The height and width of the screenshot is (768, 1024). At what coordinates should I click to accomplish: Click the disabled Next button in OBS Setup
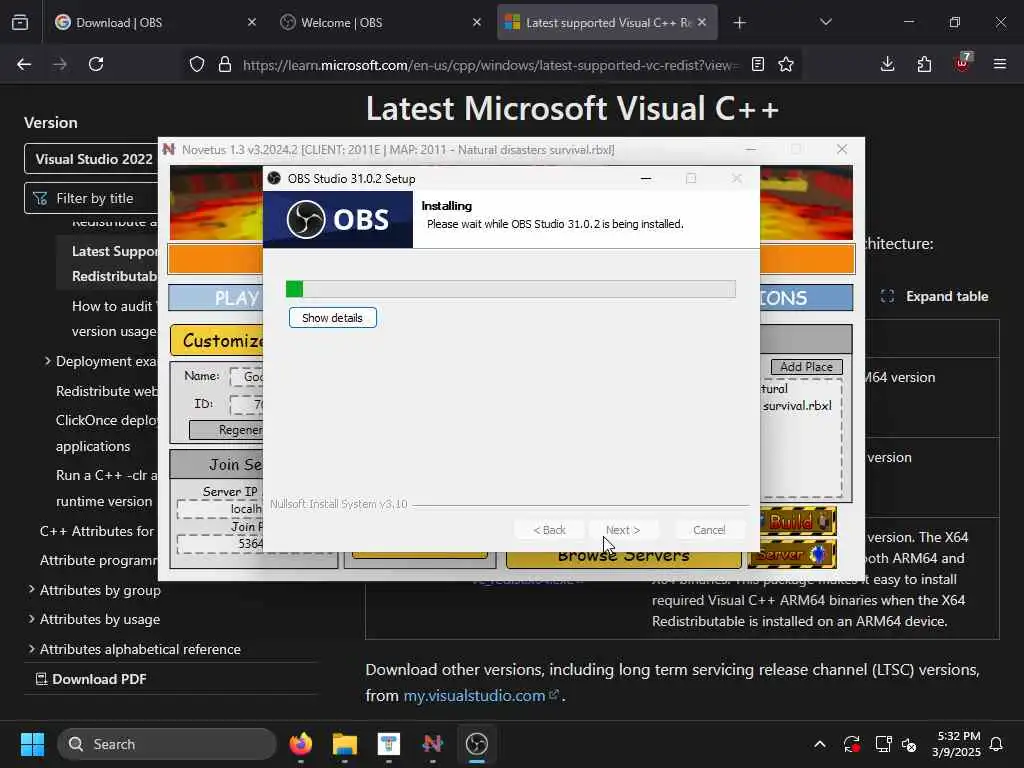click(x=622, y=530)
